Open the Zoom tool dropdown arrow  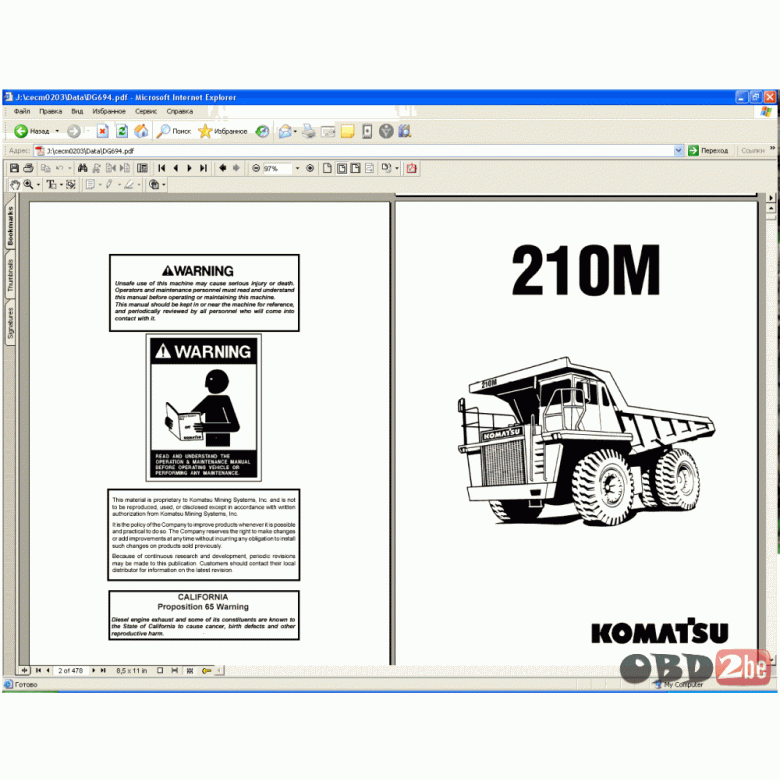38,185
